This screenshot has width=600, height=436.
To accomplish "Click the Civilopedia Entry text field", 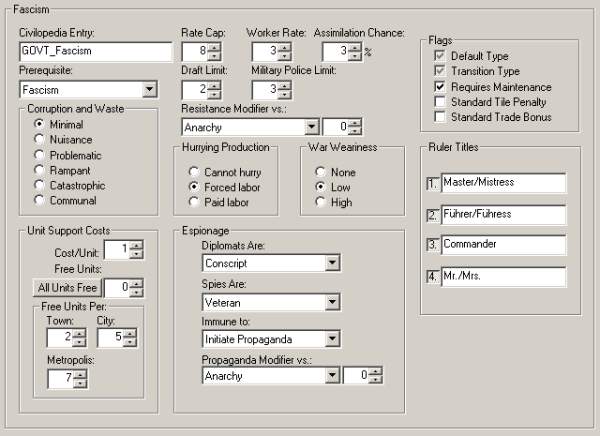I will pyautogui.click(x=95, y=51).
